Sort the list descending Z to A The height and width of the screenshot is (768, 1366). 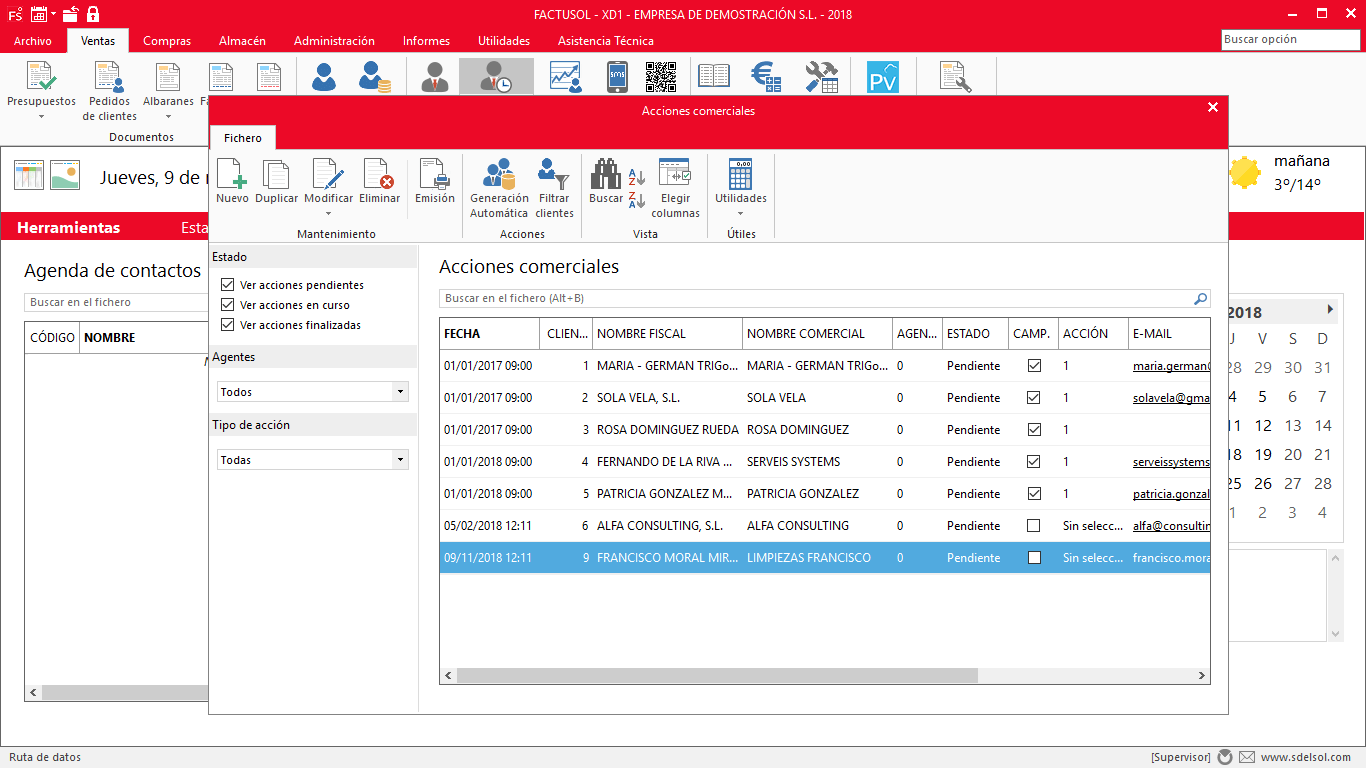pyautogui.click(x=637, y=199)
